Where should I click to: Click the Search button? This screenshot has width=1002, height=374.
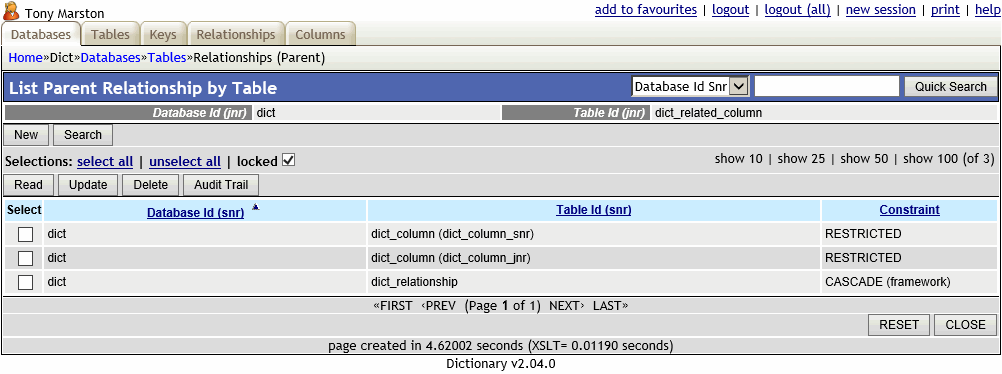pyautogui.click(x=83, y=135)
